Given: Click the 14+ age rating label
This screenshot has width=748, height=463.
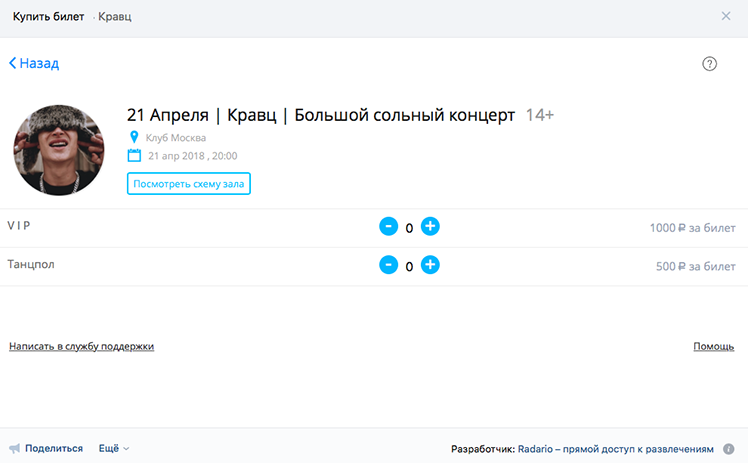Looking at the screenshot, I should [x=540, y=115].
